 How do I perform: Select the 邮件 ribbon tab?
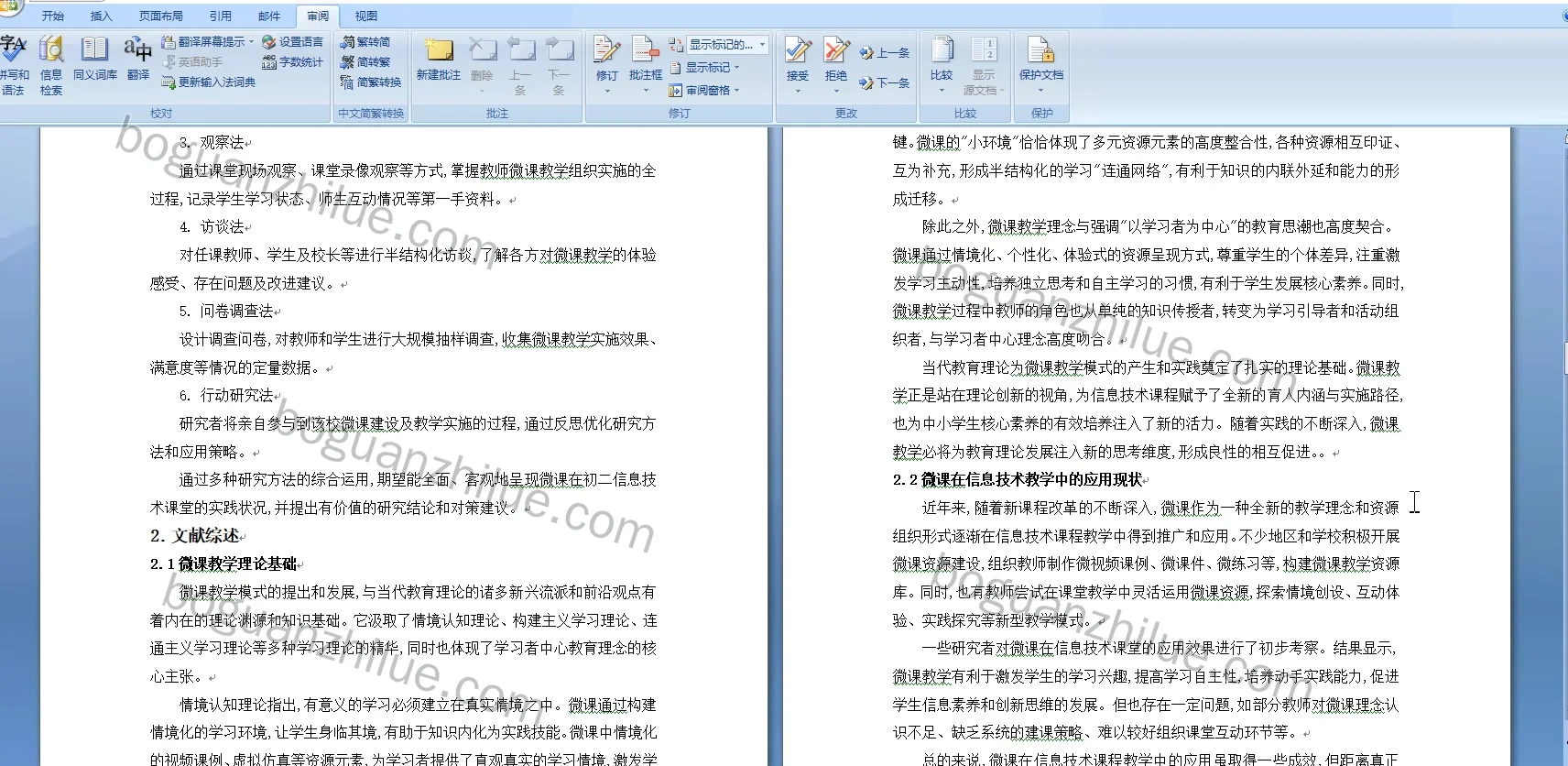(269, 16)
